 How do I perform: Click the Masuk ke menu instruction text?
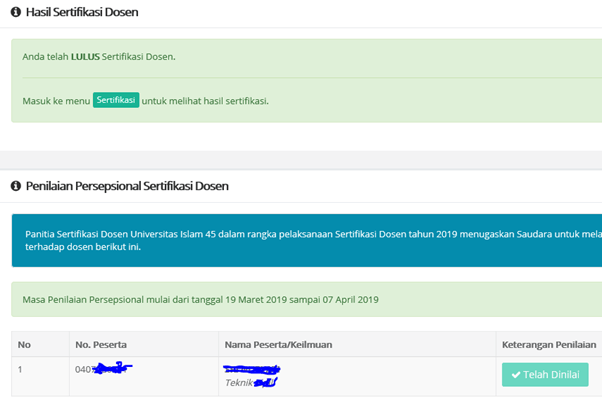click(56, 101)
